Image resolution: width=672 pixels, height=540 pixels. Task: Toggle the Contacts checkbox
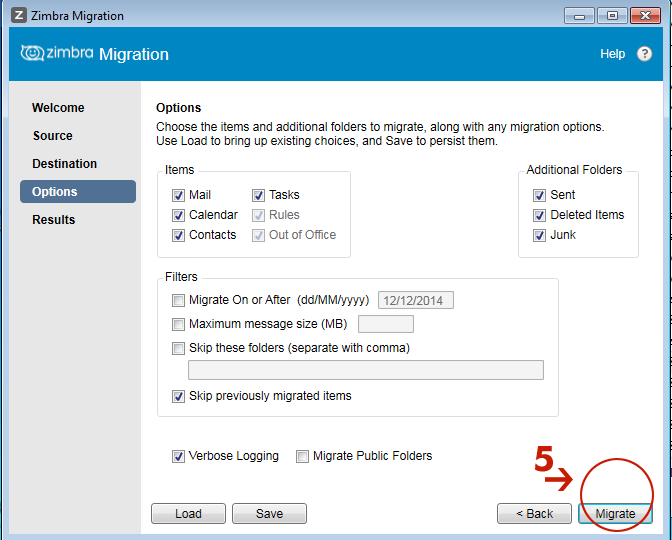tap(178, 235)
